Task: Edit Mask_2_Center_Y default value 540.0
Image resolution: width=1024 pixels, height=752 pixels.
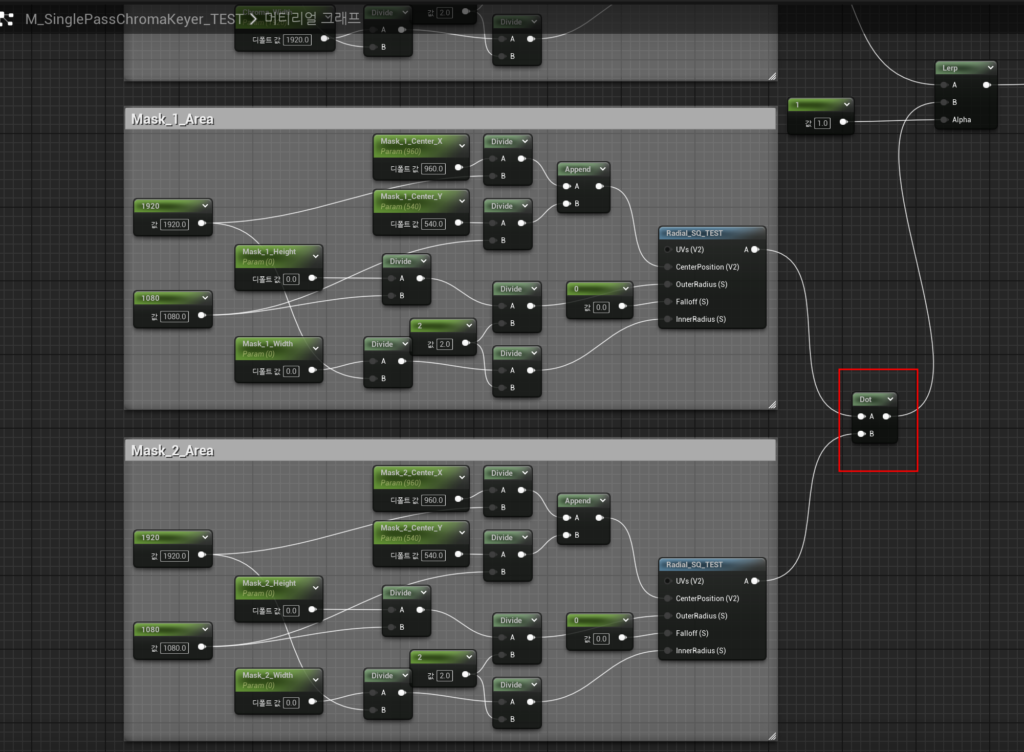Action: point(434,556)
